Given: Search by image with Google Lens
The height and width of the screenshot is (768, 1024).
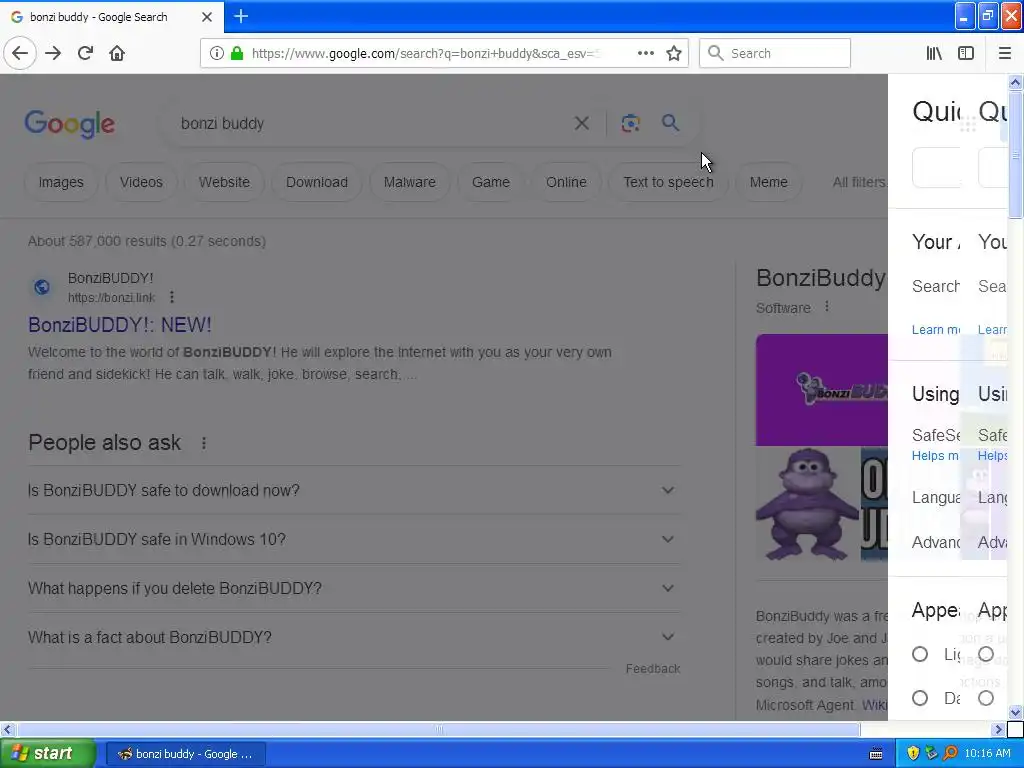Looking at the screenshot, I should point(630,123).
